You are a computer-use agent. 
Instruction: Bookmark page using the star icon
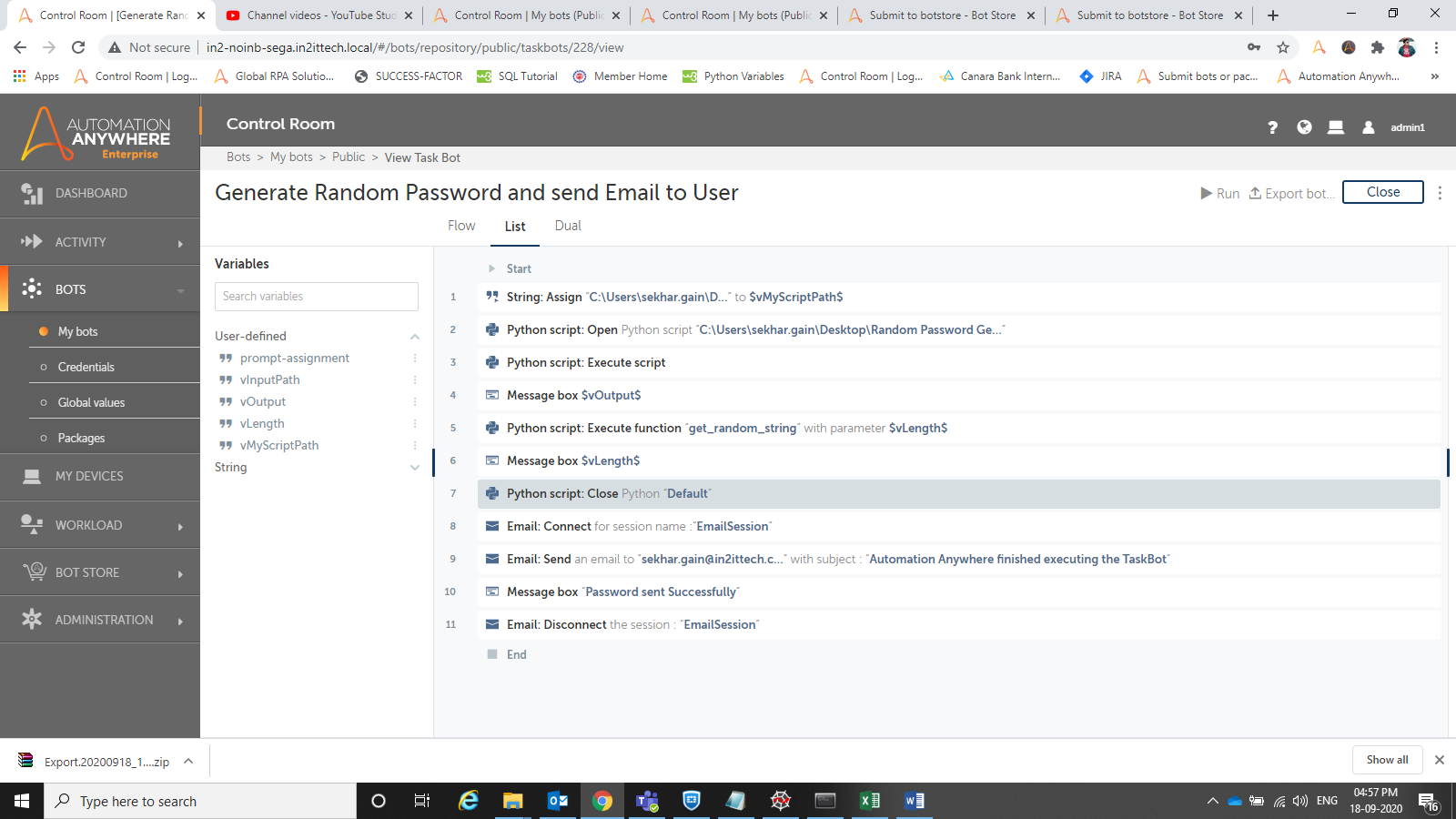pyautogui.click(x=1283, y=47)
